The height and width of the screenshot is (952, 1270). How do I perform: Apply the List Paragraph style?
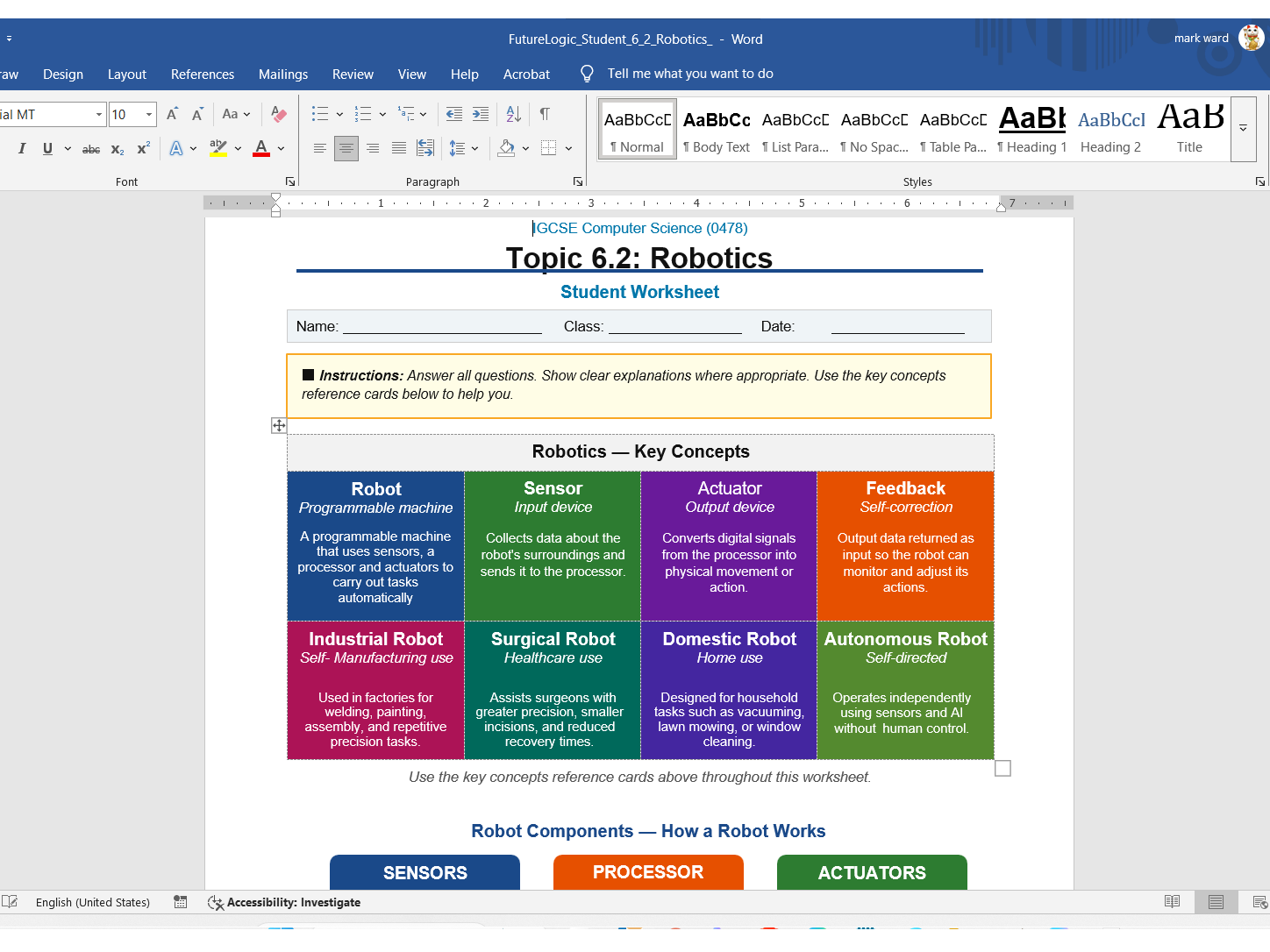(x=796, y=130)
